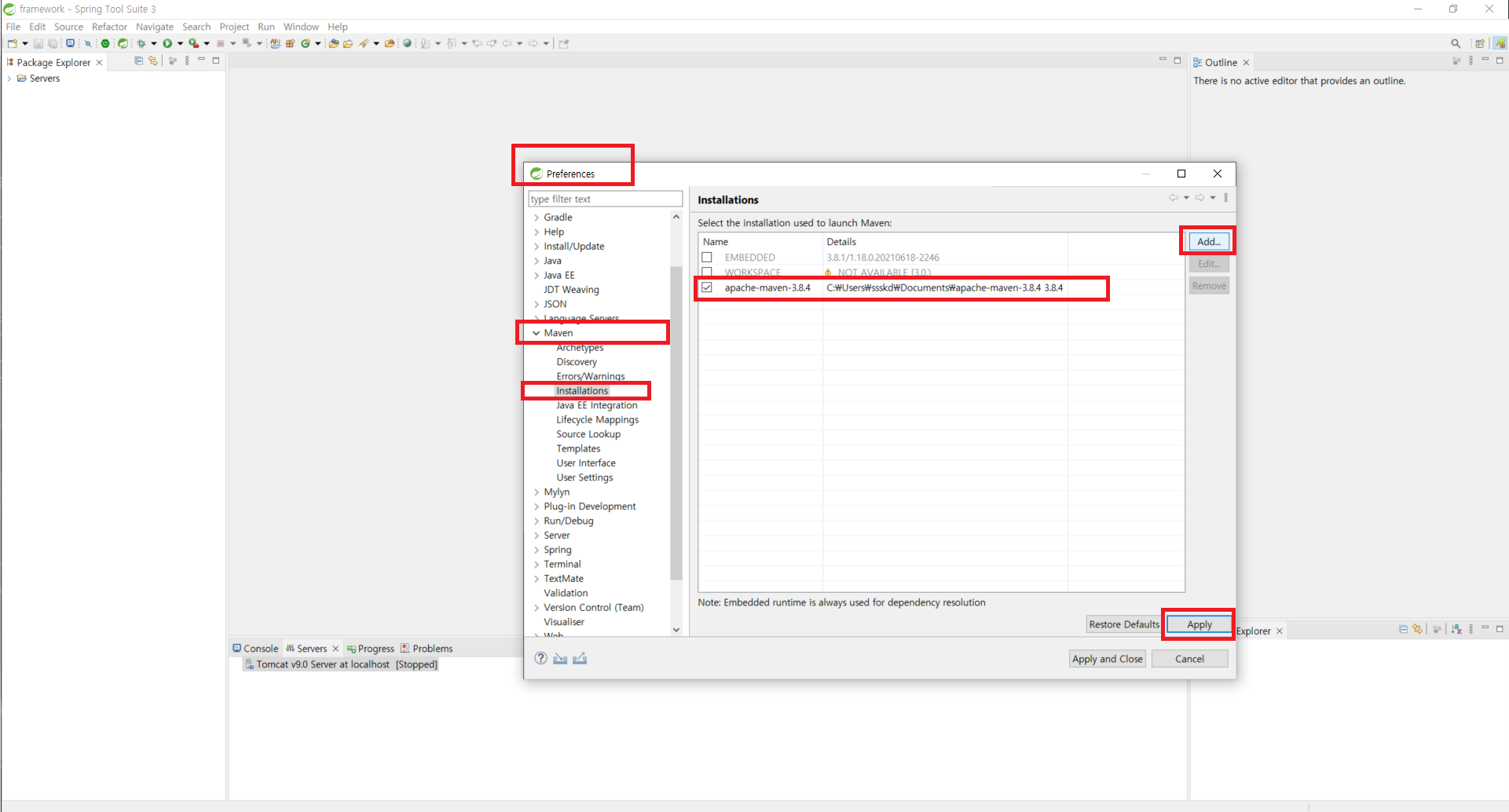
Task: Click the New Java Class green C icon
Action: (x=306, y=43)
